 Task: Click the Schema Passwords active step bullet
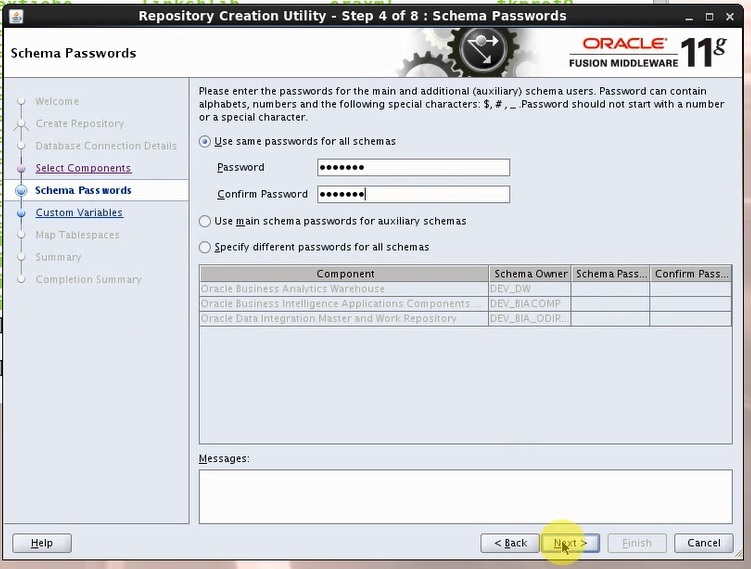pyautogui.click(x=21, y=191)
